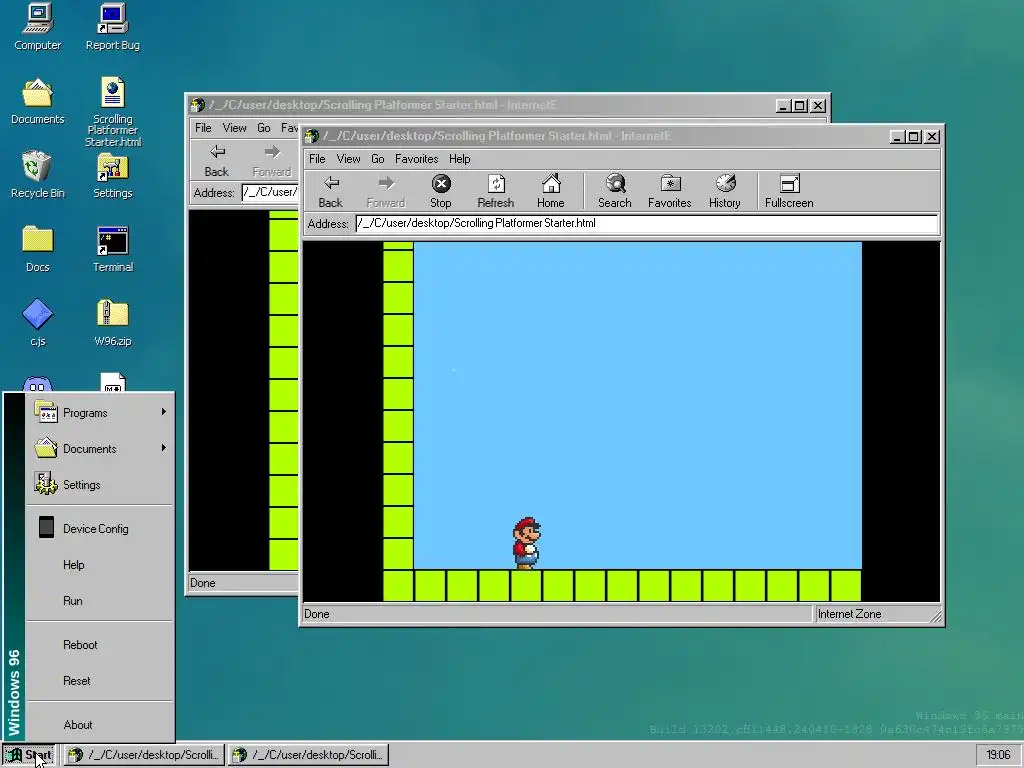Click address field in front browser
The width and height of the screenshot is (1024, 768).
pos(647,223)
